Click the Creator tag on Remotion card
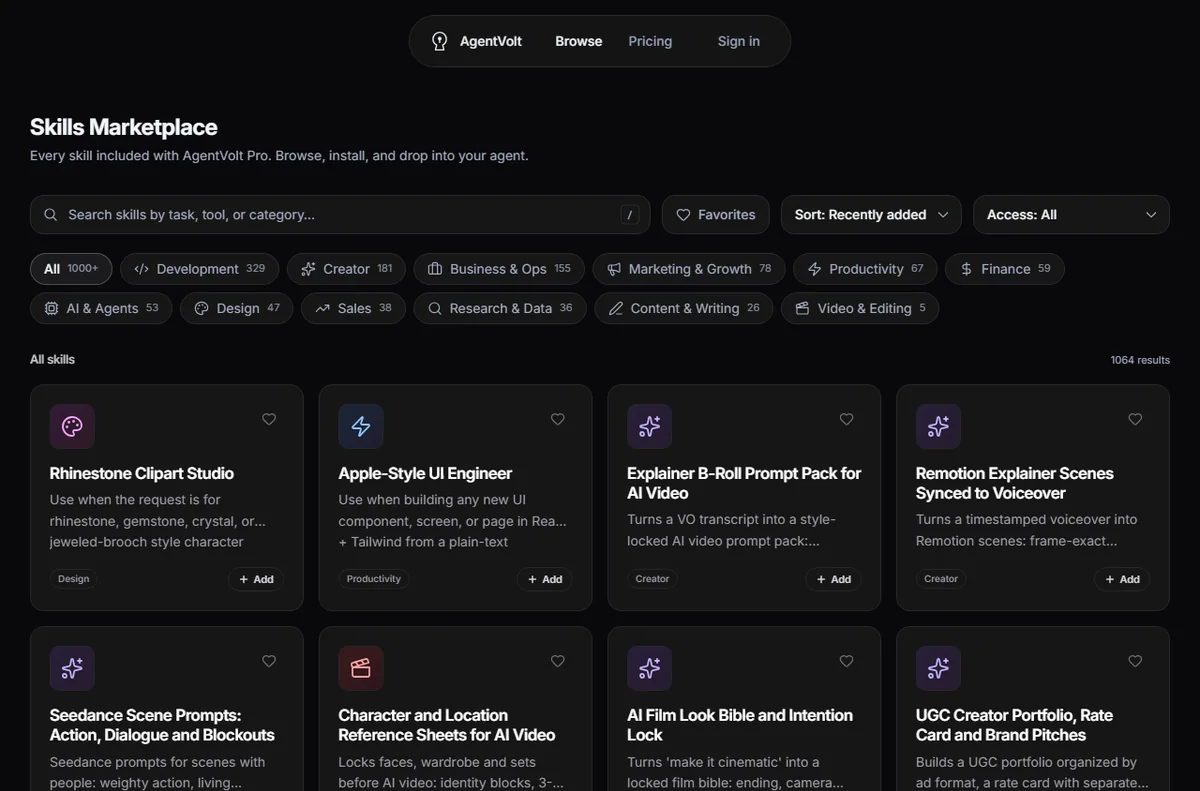Viewport: 1200px width, 791px height. [941, 579]
